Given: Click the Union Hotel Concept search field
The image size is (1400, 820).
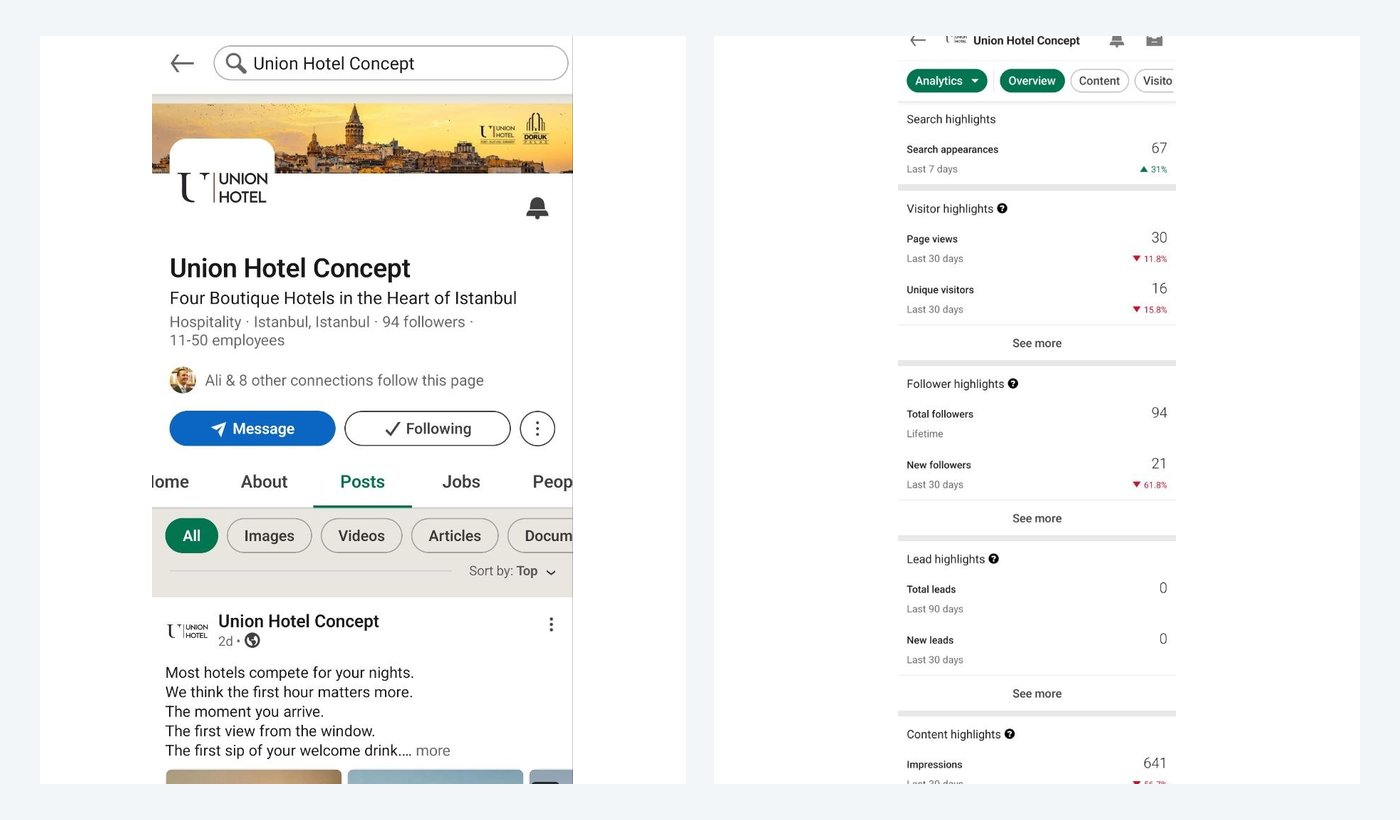Looking at the screenshot, I should pyautogui.click(x=391, y=64).
